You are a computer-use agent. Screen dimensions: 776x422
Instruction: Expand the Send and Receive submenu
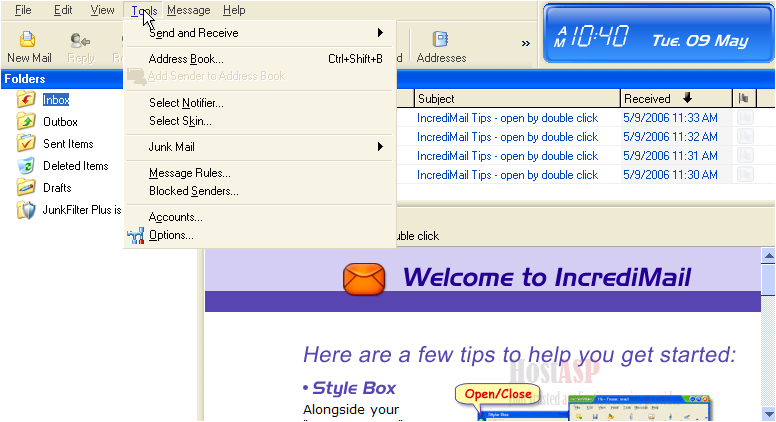pyautogui.click(x=380, y=33)
